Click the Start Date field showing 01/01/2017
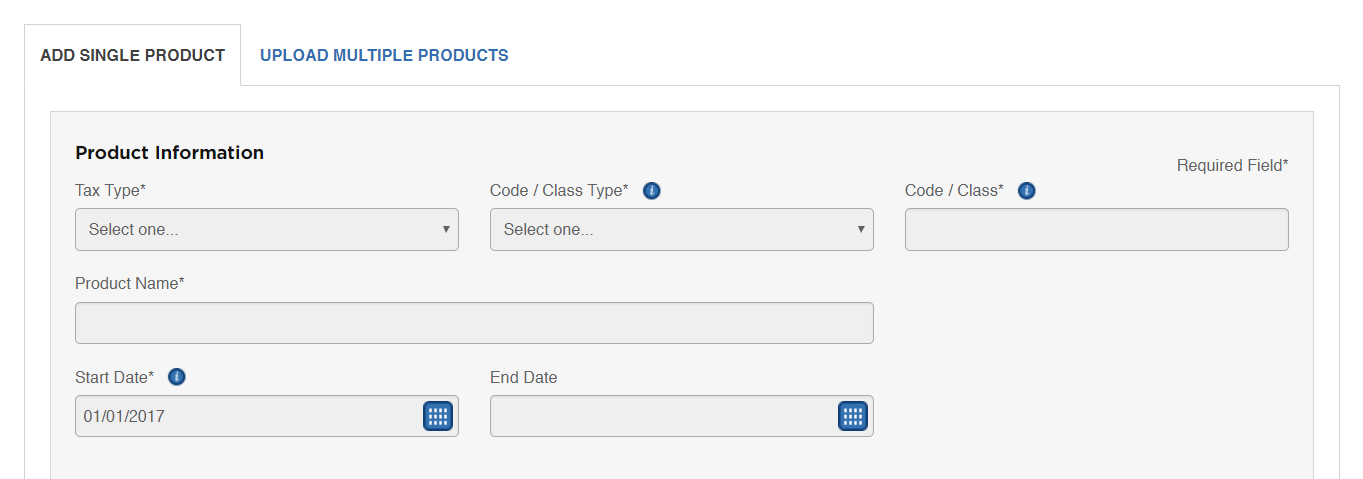Image resolution: width=1363 pixels, height=479 pixels. point(248,416)
